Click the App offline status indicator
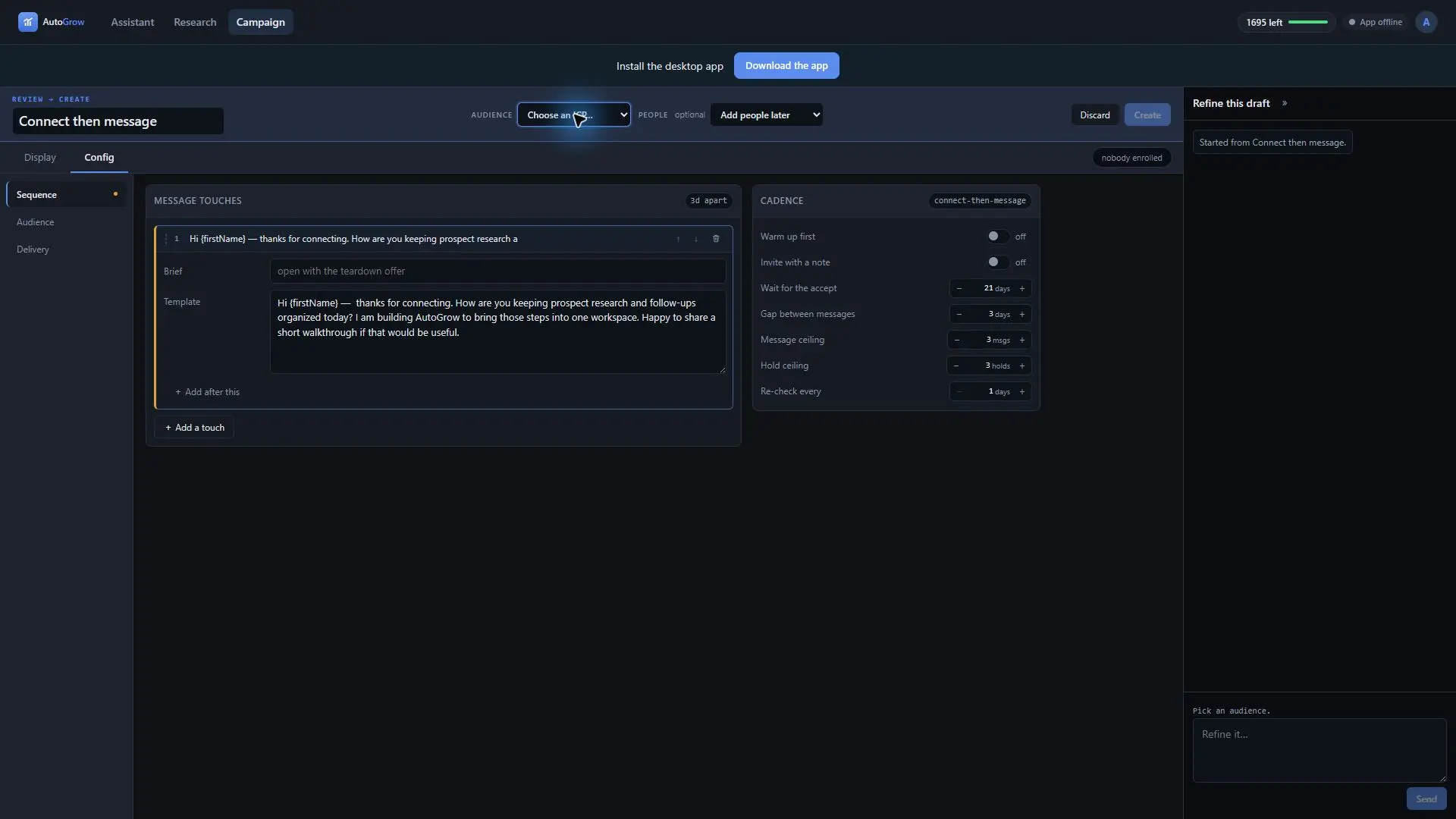 [1375, 22]
